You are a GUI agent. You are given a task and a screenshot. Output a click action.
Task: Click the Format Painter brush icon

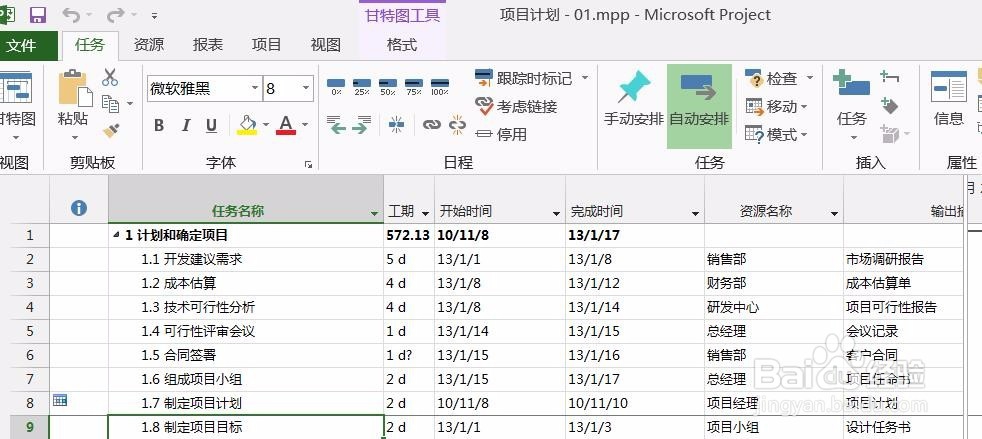(111, 130)
